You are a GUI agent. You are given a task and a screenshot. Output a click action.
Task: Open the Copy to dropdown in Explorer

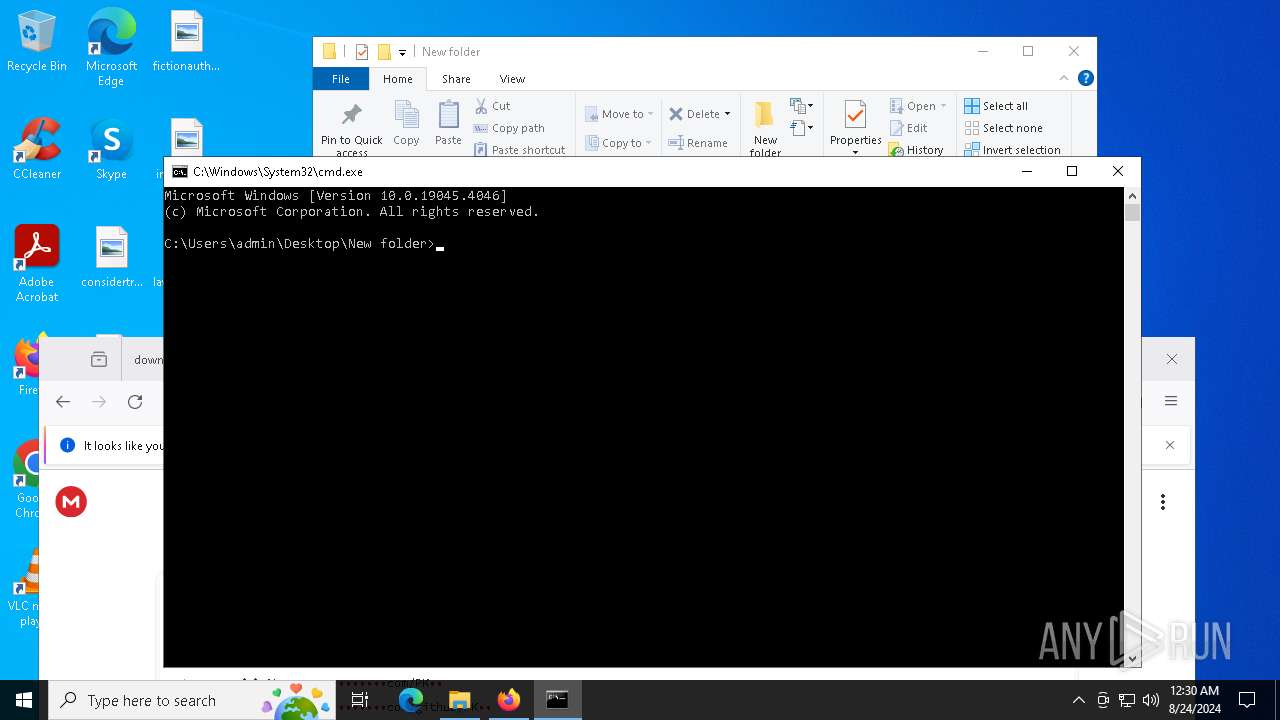click(619, 143)
